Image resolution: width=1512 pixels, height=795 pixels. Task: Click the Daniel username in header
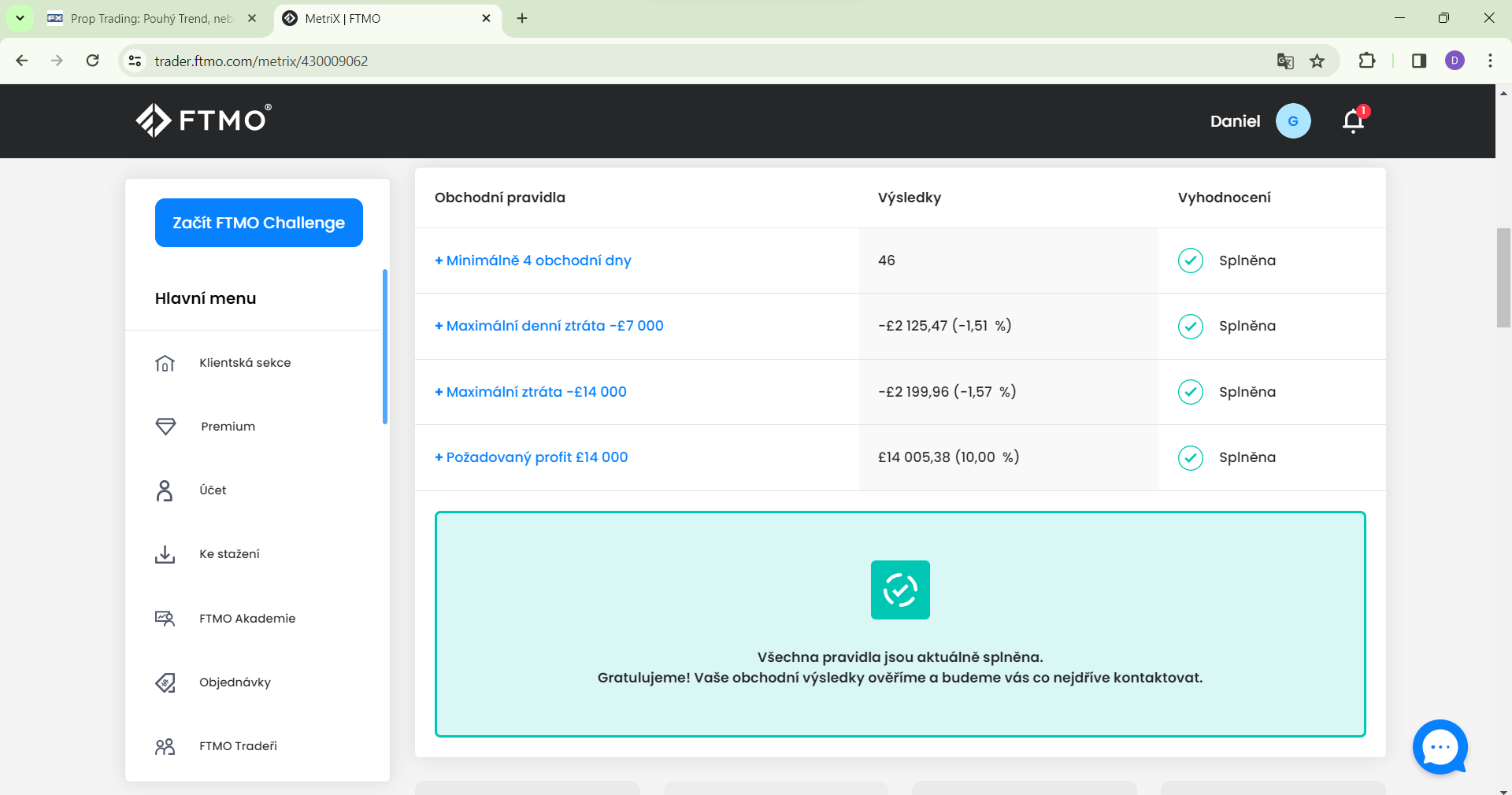1235,121
